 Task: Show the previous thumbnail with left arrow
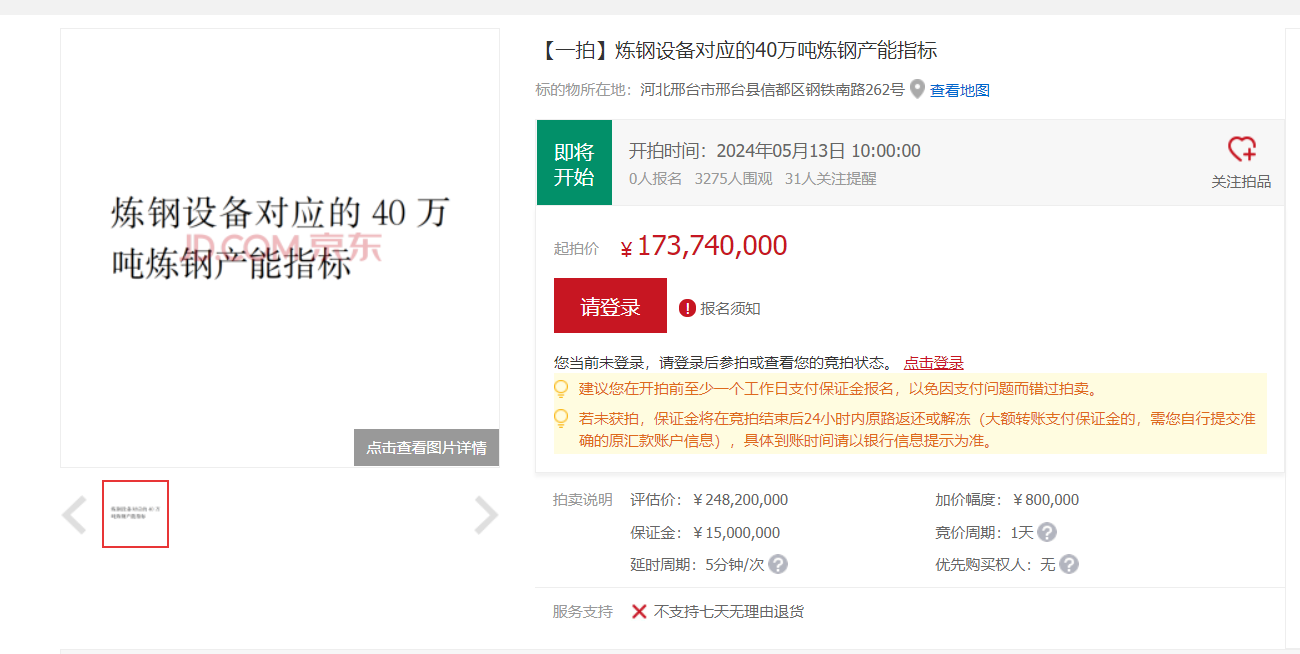[x=74, y=515]
